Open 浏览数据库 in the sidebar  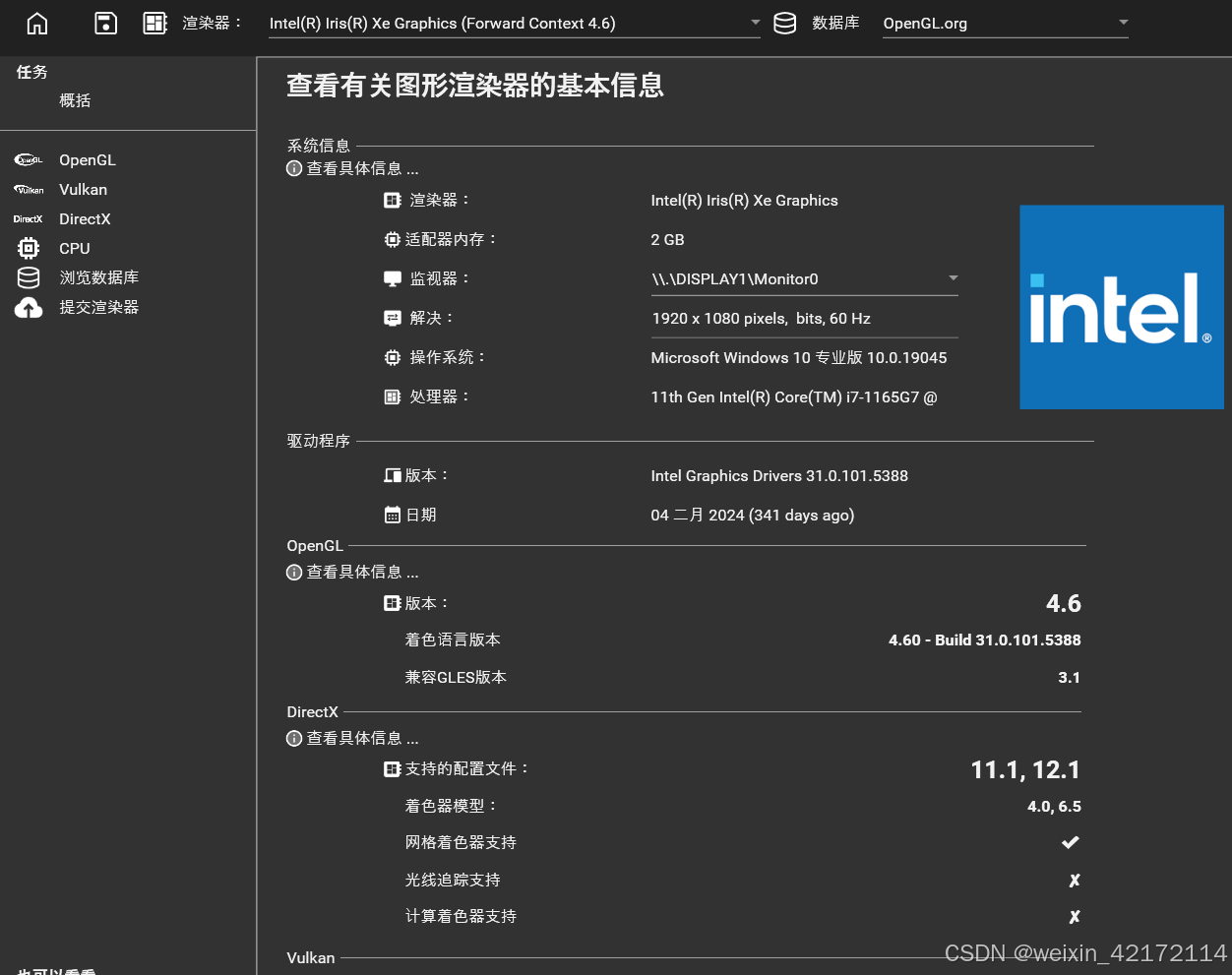(99, 278)
